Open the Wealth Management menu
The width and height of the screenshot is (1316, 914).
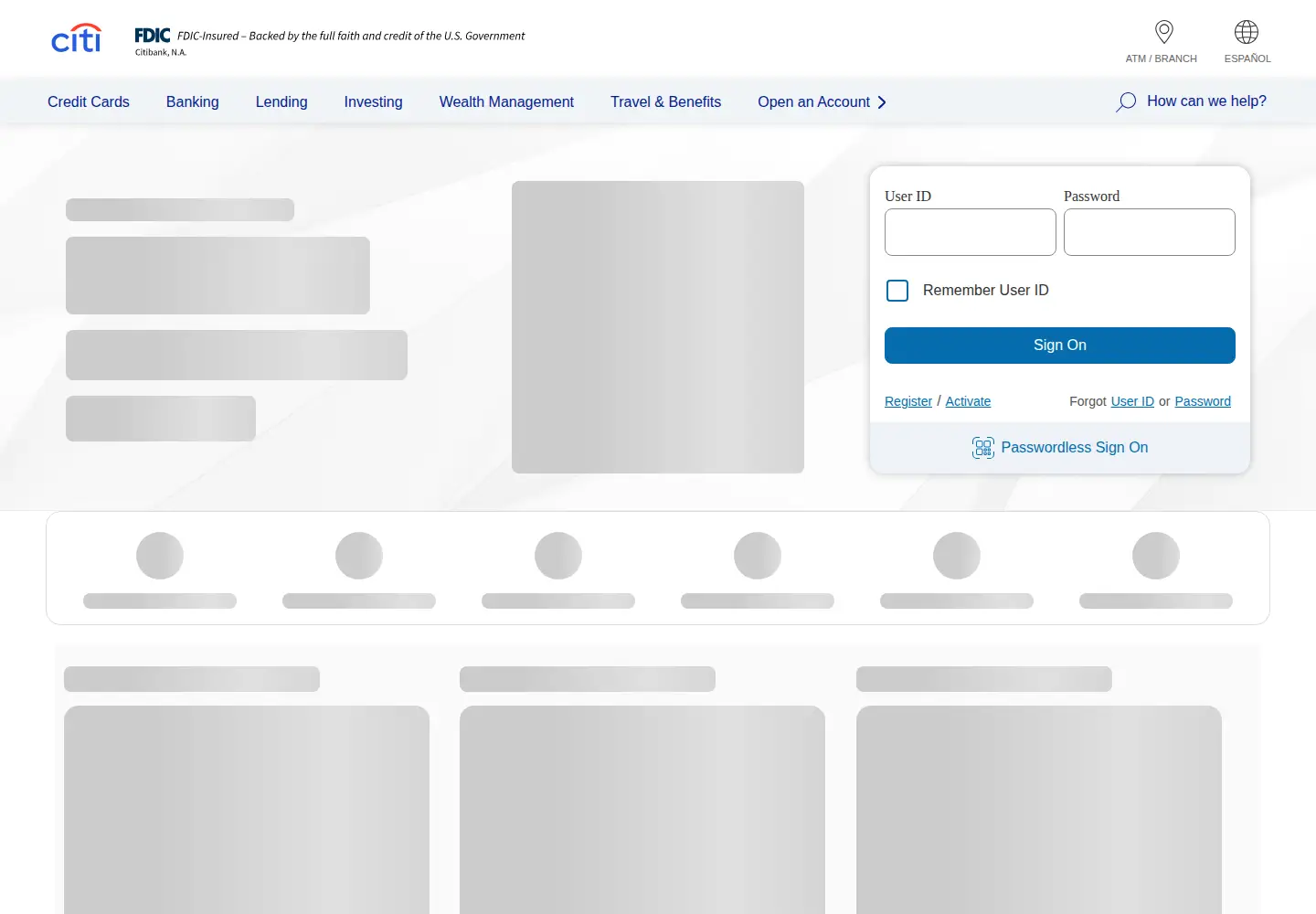pos(506,101)
